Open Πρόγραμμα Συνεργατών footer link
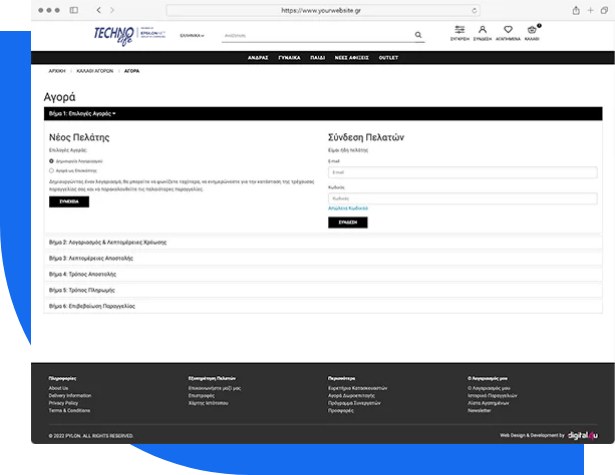This screenshot has width=615, height=475. tap(354, 403)
